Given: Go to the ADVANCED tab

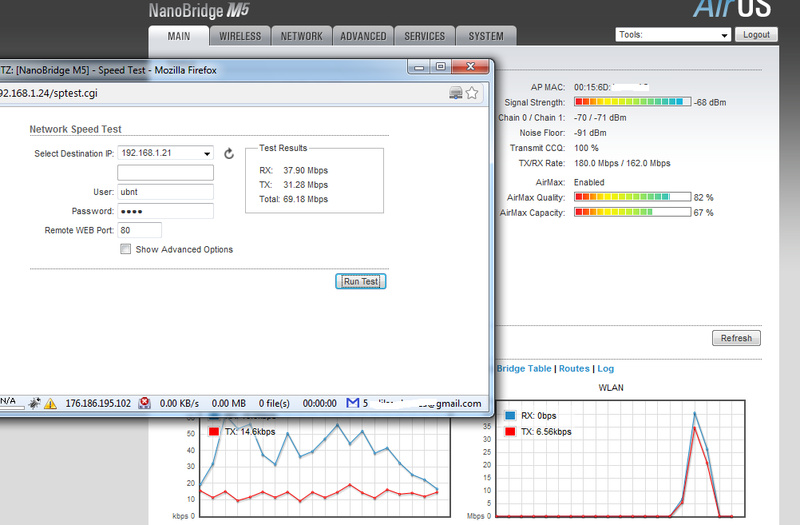Looking at the screenshot, I should point(363,36).
